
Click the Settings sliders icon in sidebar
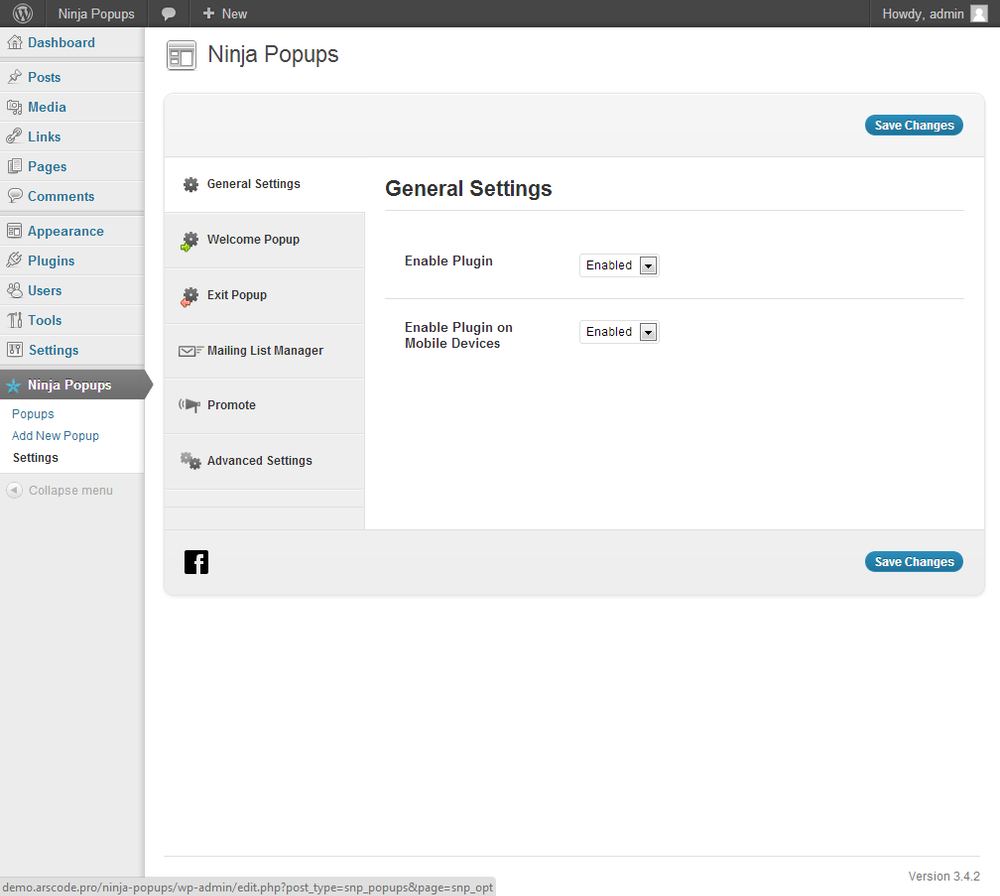[x=15, y=349]
